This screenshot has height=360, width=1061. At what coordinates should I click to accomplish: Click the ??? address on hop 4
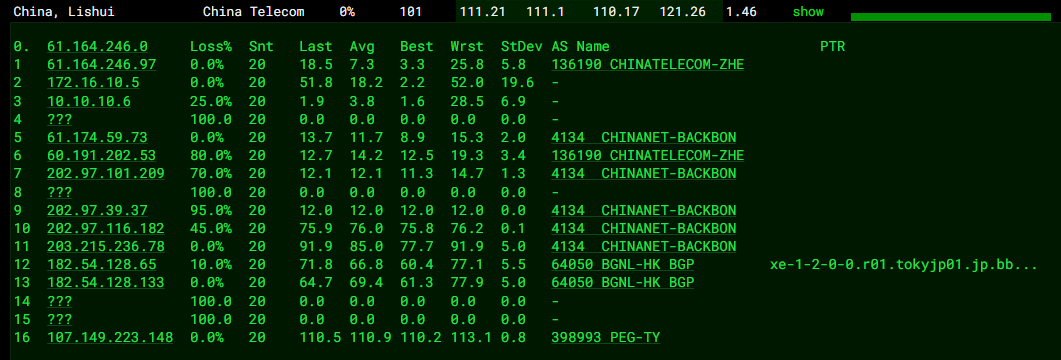[60, 119]
